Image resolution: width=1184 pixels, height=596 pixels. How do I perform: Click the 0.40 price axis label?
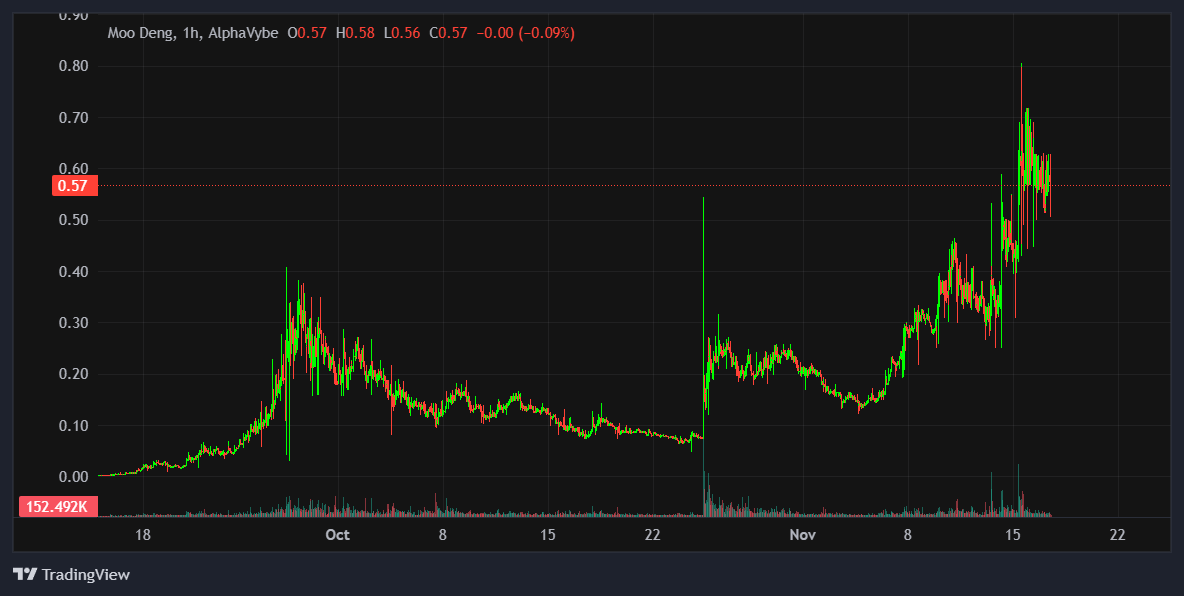pos(74,272)
